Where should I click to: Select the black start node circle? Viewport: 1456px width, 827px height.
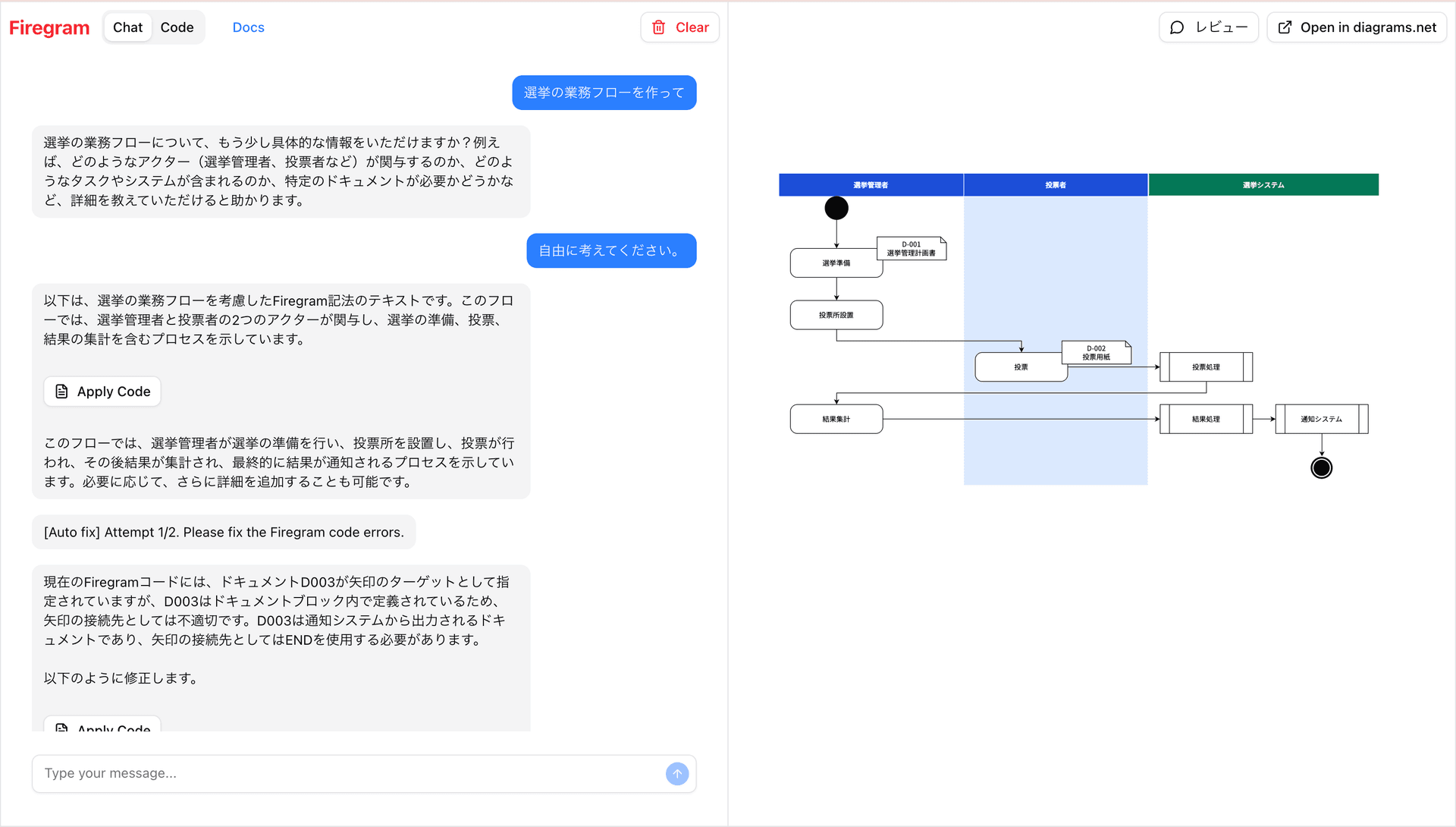[x=836, y=208]
